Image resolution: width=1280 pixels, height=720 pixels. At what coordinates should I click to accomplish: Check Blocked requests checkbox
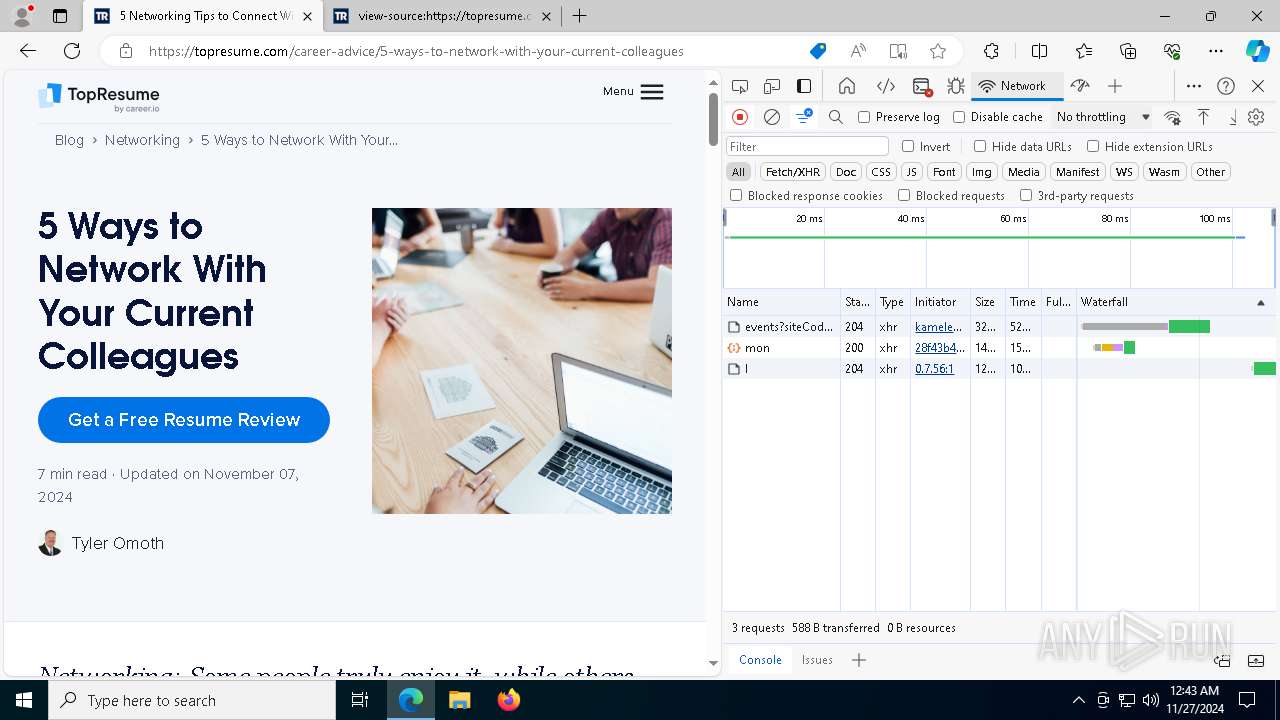(904, 196)
